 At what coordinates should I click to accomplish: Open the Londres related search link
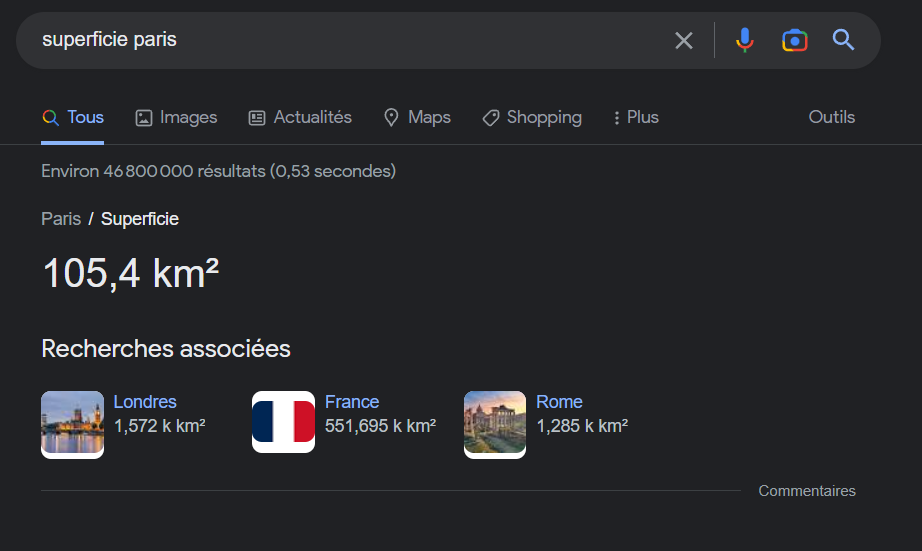coord(145,402)
